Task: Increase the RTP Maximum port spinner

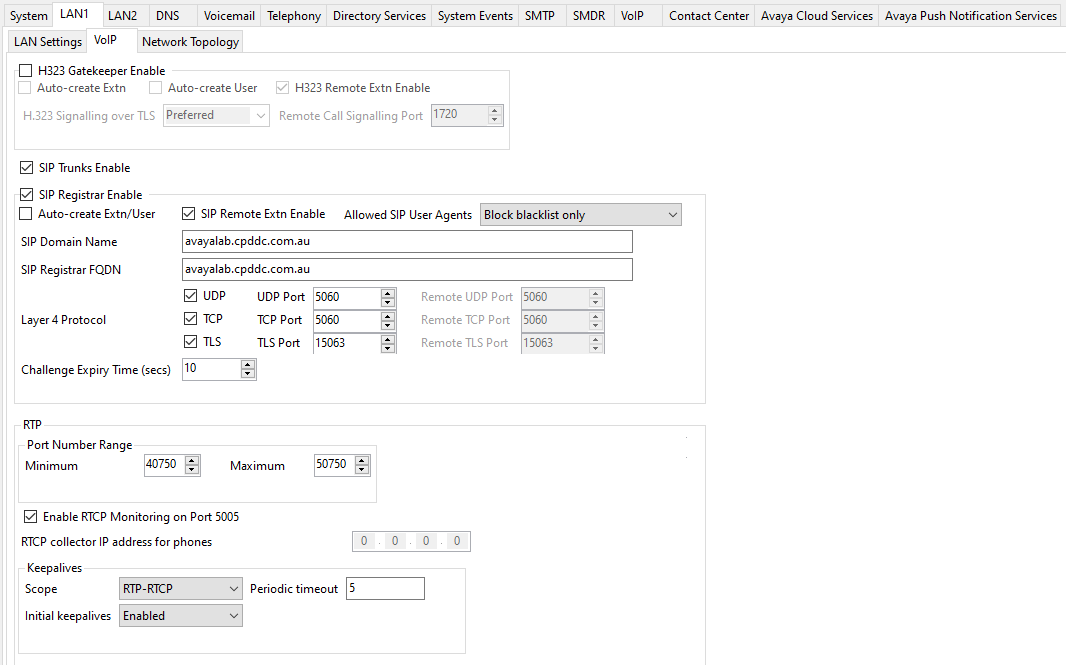Action: [362, 461]
